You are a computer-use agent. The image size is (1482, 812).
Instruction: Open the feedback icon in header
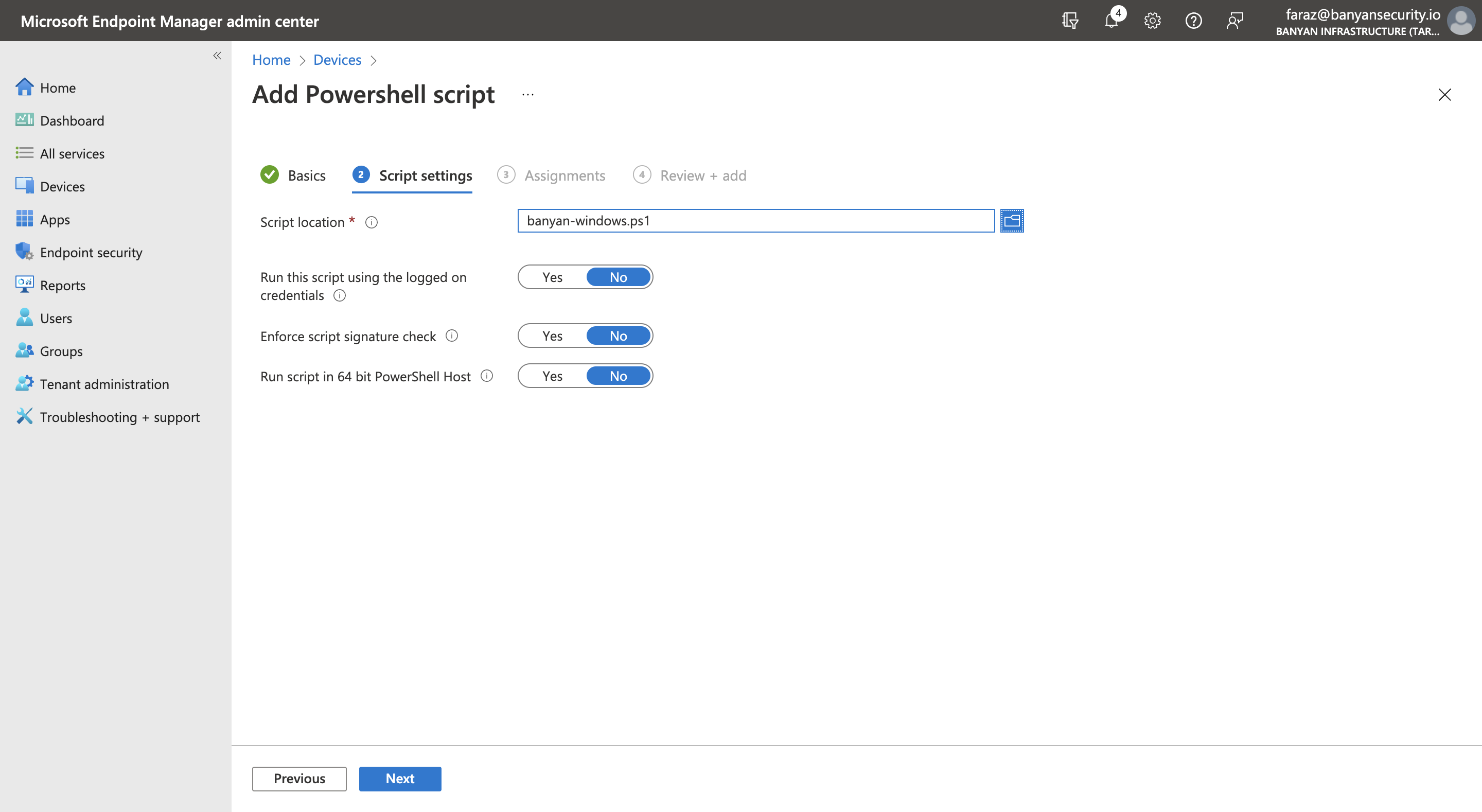(x=1234, y=21)
